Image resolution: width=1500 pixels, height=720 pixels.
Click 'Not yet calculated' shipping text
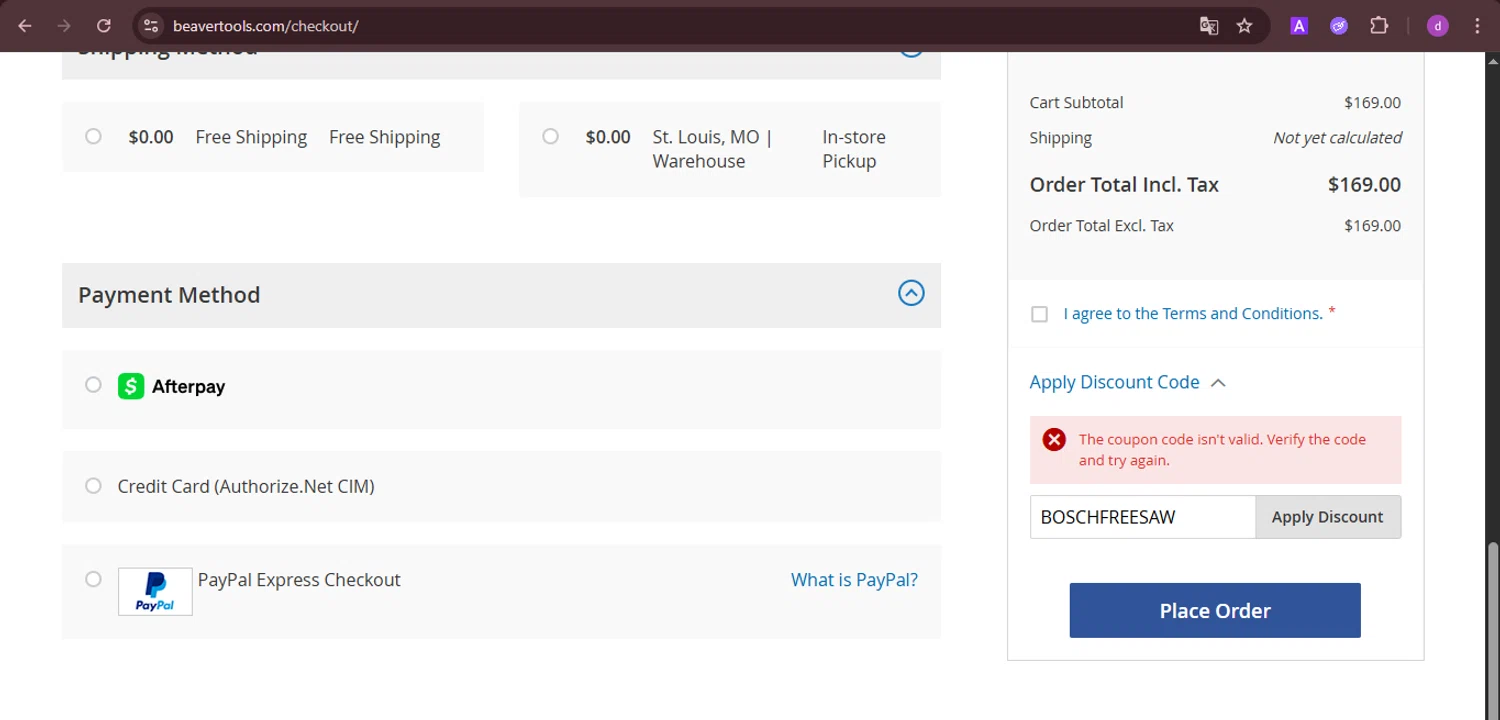coord(1337,138)
